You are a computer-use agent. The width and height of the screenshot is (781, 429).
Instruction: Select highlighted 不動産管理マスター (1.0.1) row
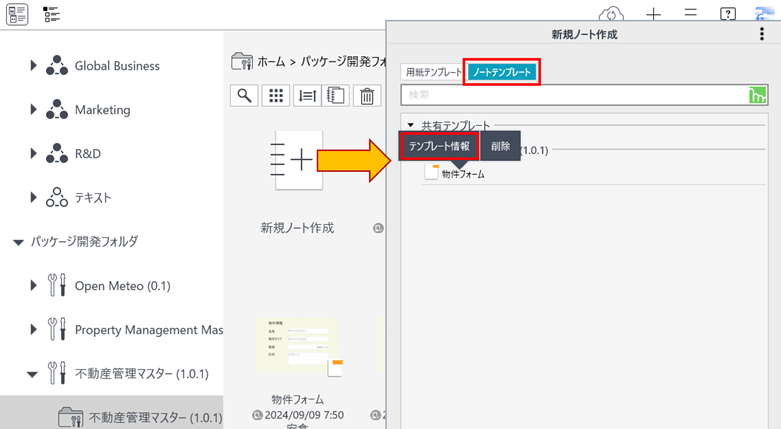112,413
